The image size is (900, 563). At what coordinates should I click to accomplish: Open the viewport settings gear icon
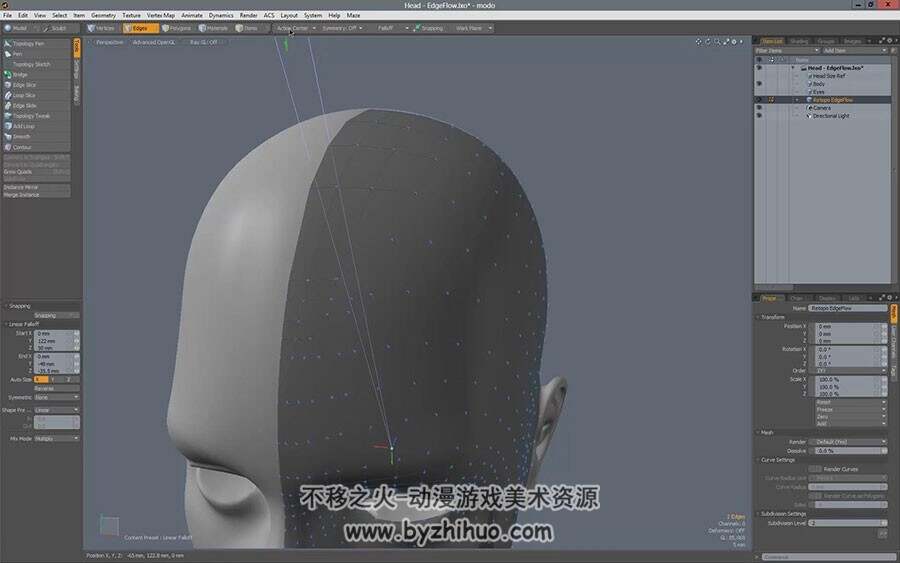pyautogui.click(x=734, y=42)
